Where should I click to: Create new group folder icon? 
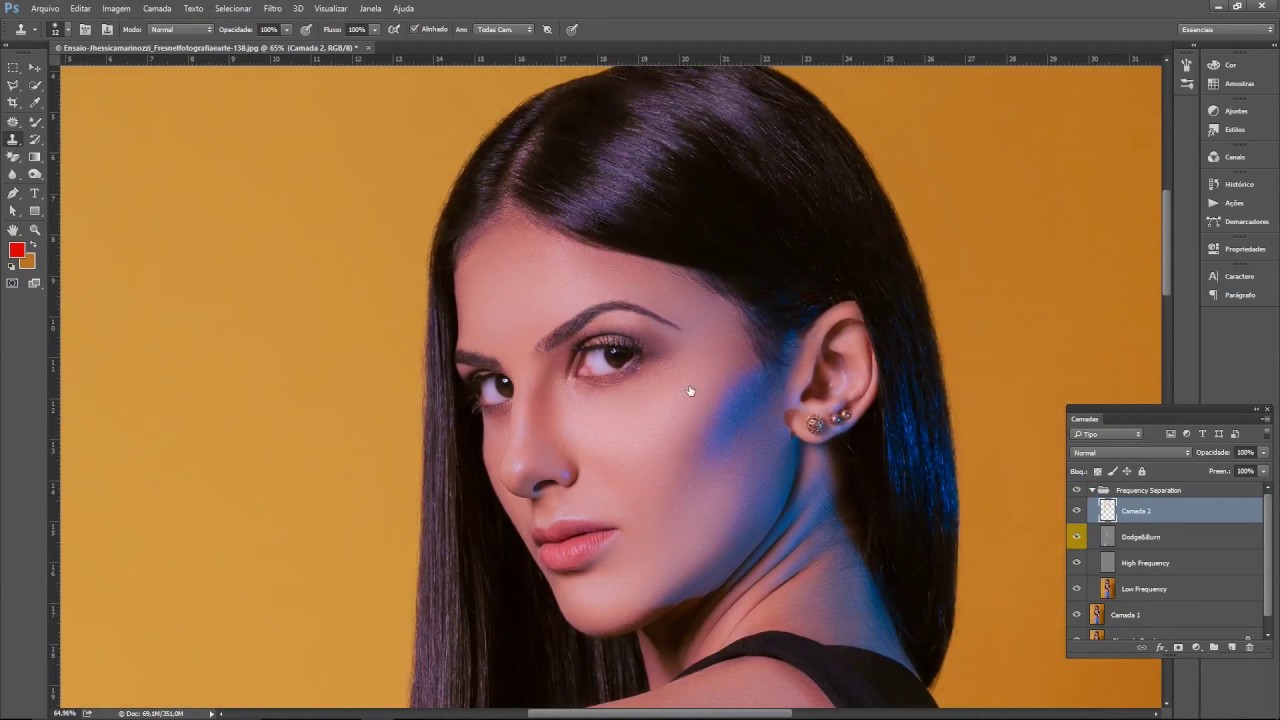1214,647
